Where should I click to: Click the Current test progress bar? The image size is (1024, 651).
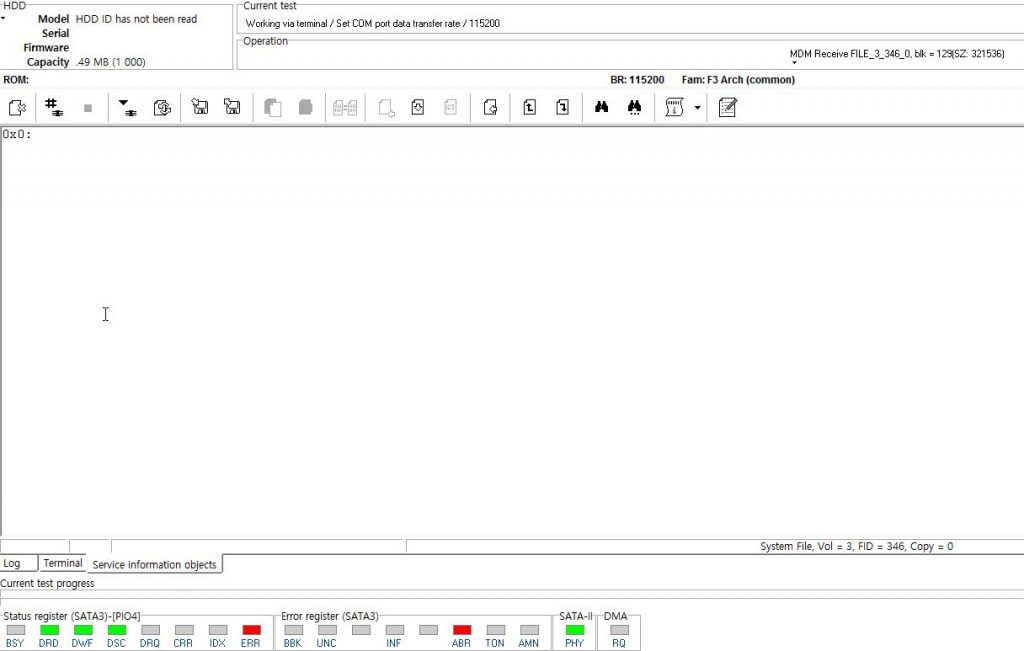pos(512,594)
